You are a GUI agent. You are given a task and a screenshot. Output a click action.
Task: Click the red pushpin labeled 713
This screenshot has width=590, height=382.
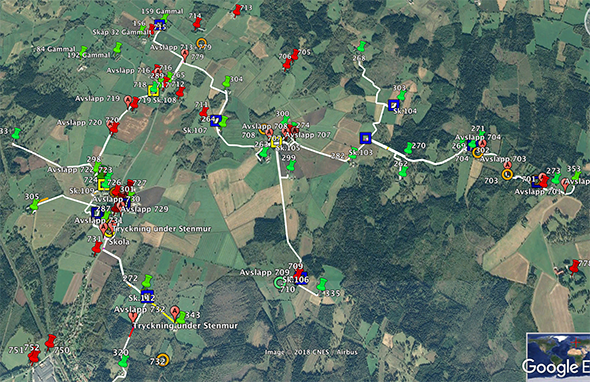pos(237,11)
